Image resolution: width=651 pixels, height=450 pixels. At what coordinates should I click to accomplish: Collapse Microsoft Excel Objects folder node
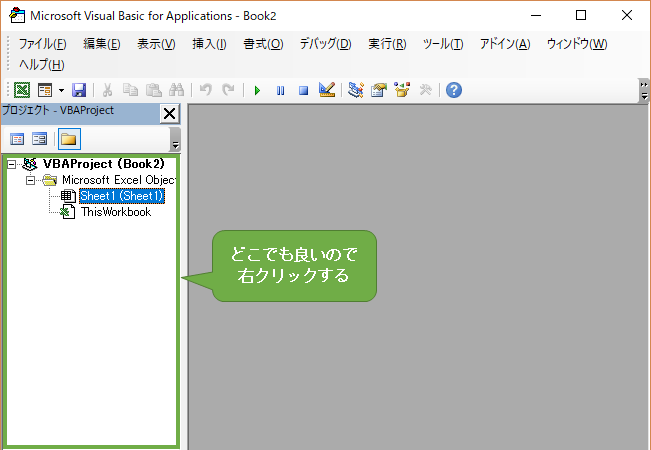pos(30,181)
